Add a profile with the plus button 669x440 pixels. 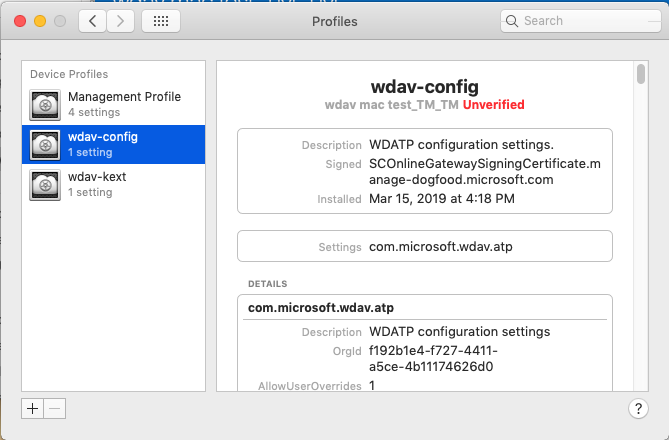[x=32, y=409]
